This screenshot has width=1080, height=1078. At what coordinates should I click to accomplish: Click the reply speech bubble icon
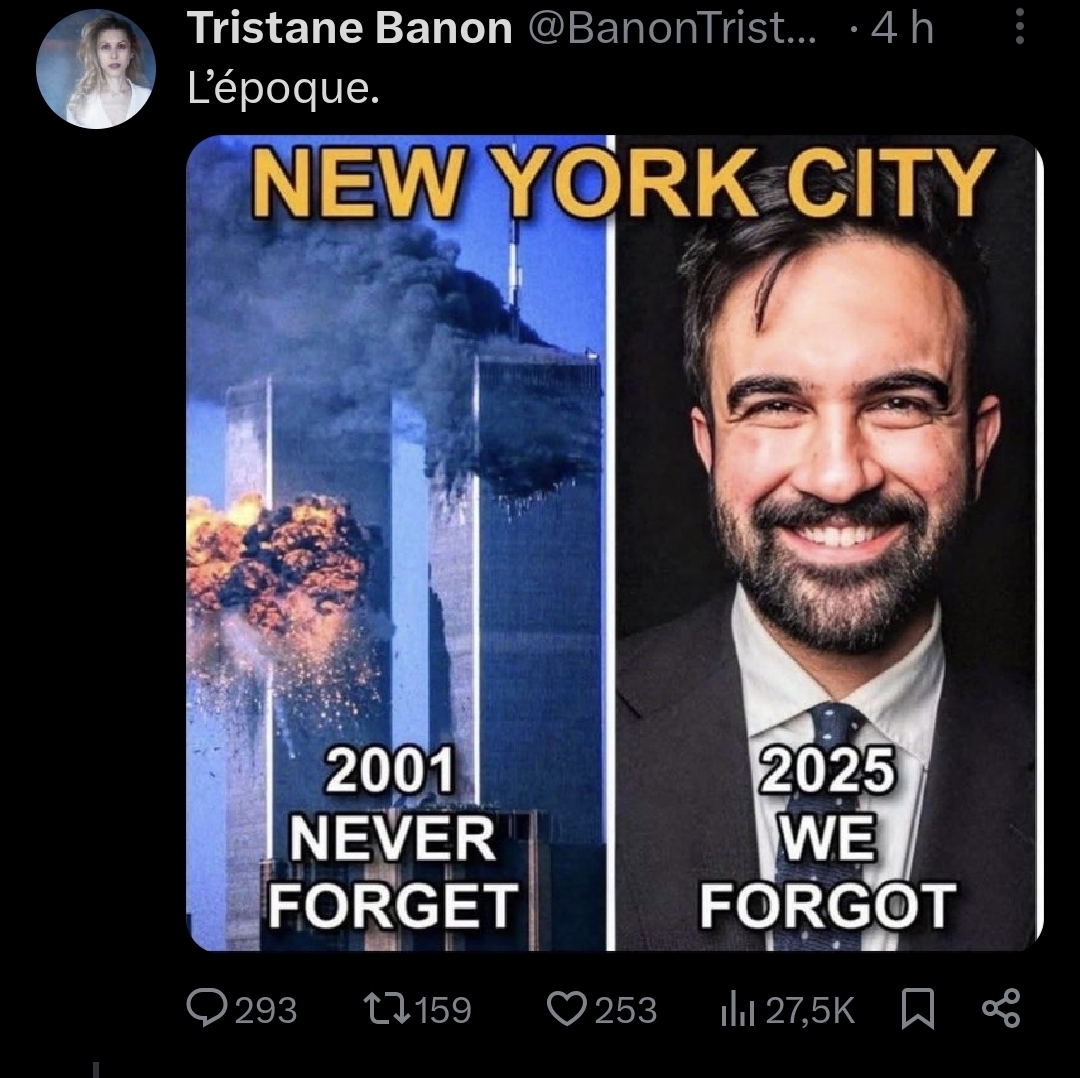206,1008
